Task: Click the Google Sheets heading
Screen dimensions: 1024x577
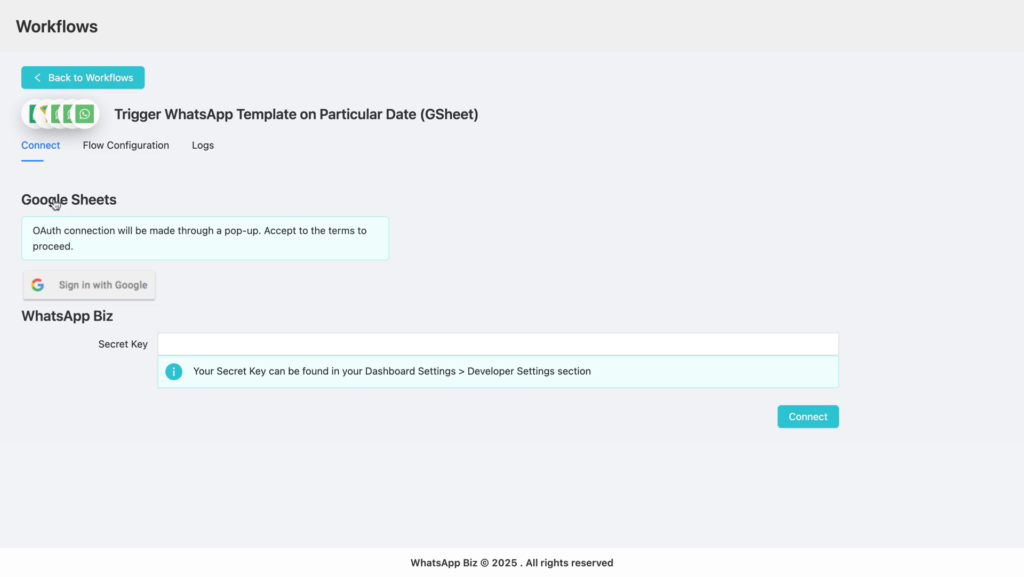Action: coord(69,200)
